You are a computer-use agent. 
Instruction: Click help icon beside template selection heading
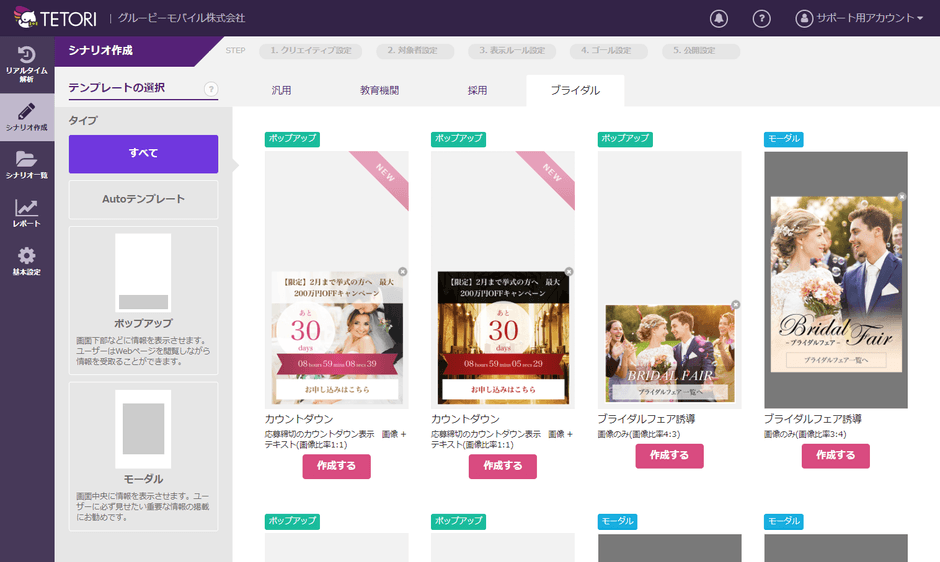point(211,89)
